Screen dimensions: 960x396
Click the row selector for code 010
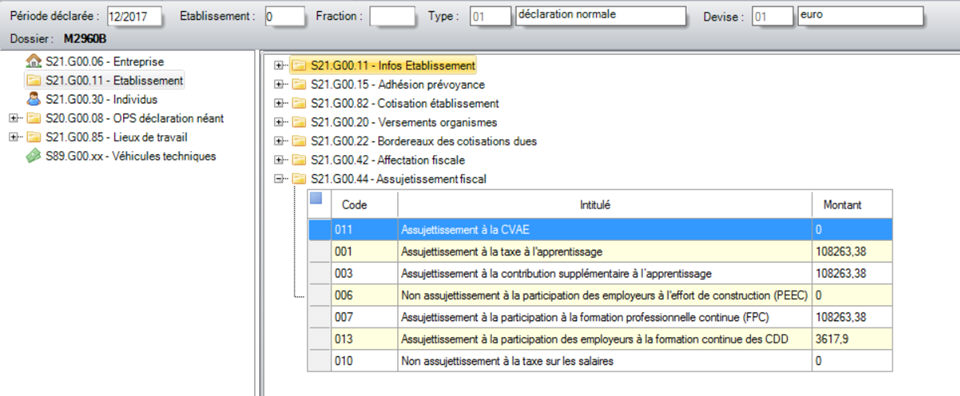click(319, 361)
